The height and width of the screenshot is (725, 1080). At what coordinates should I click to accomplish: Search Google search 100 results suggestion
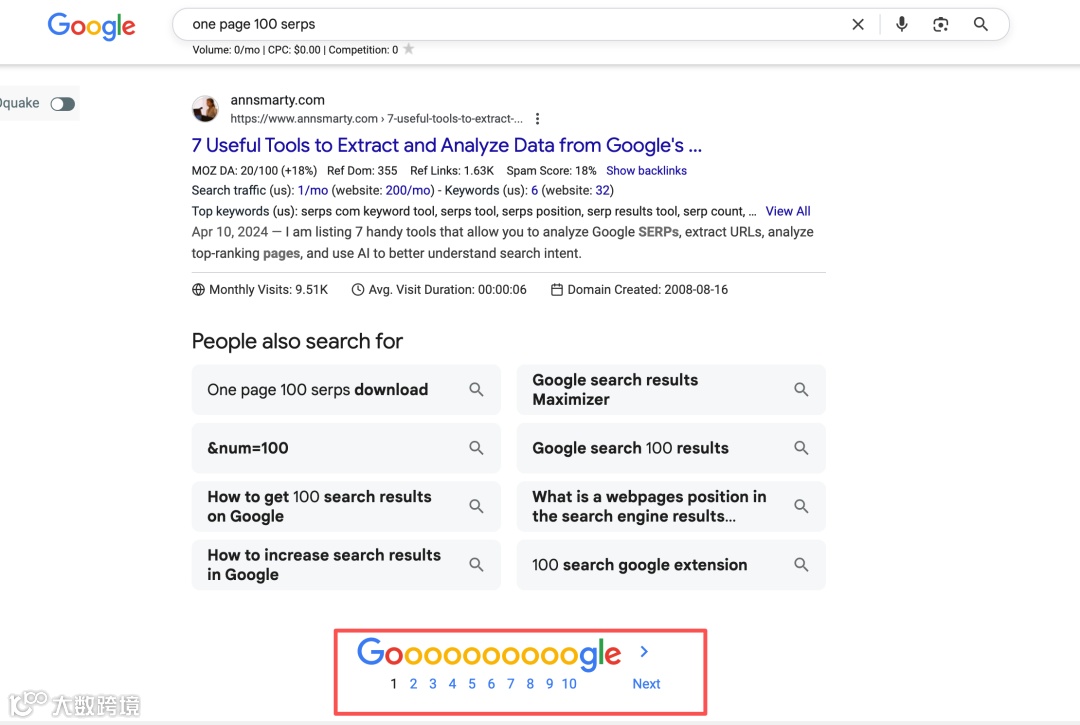click(x=671, y=448)
